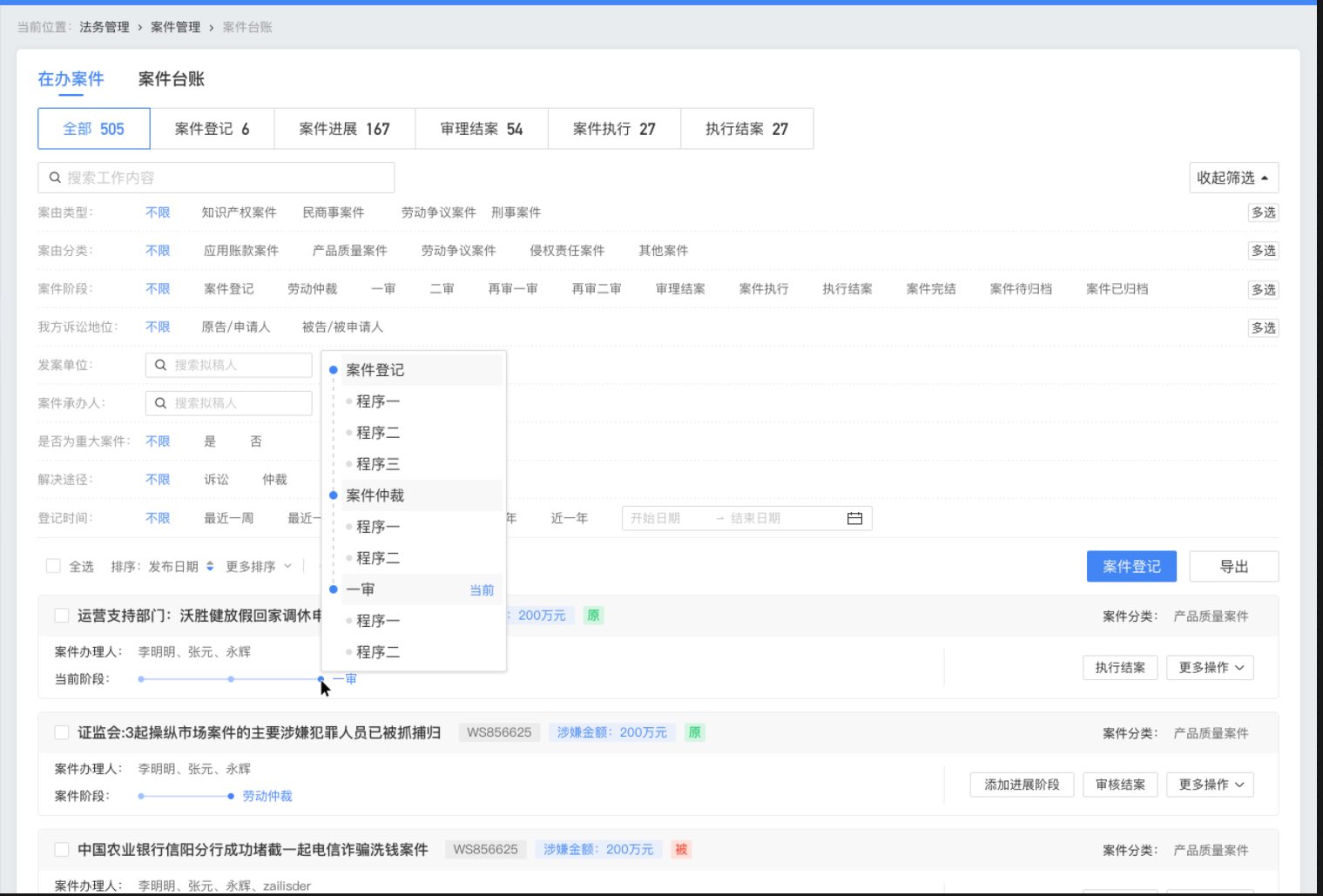
Task: Select 被告/被申请人 litigation status
Action: coord(342,327)
